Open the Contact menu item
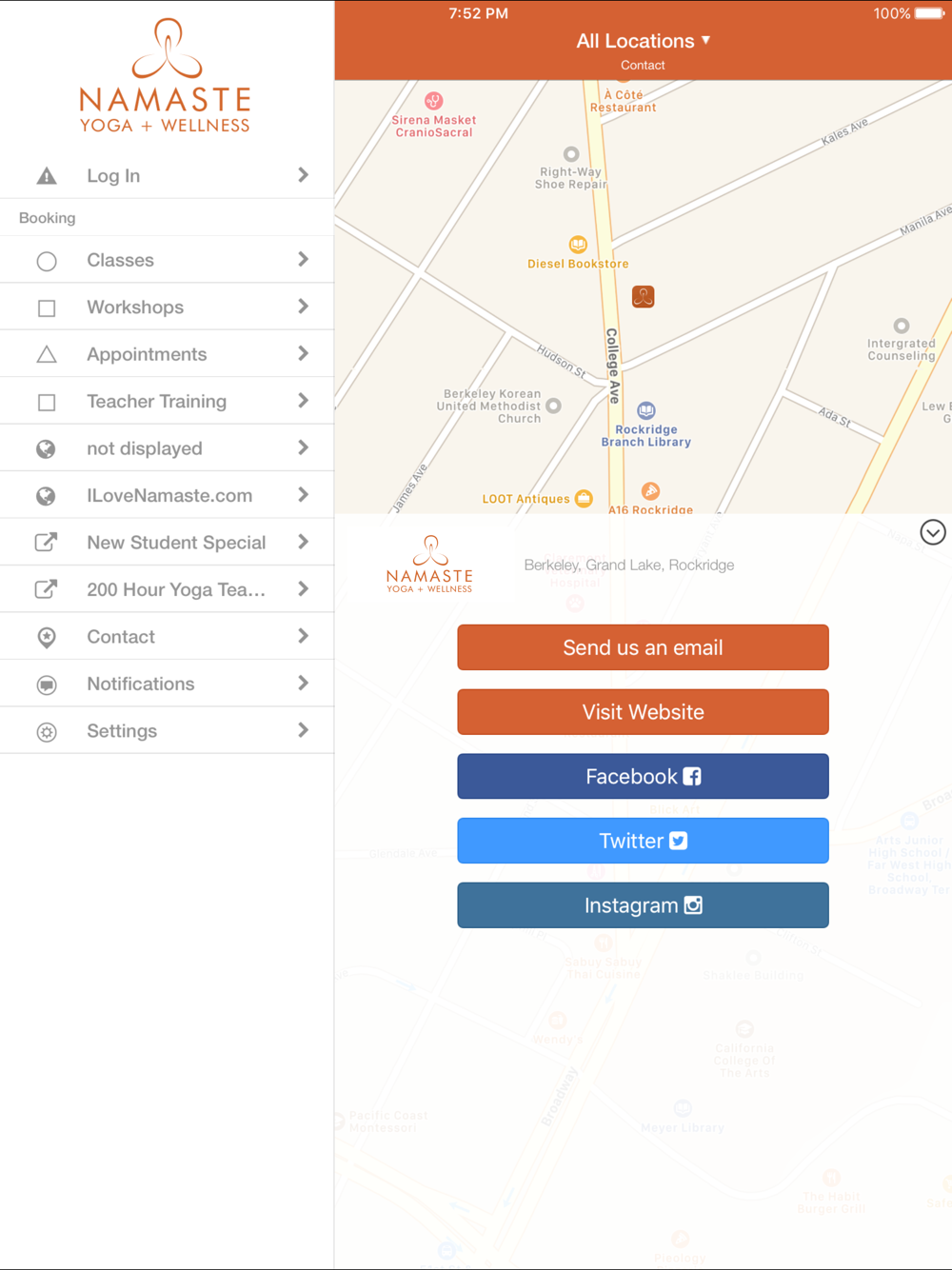The width and height of the screenshot is (952, 1270). click(x=167, y=637)
